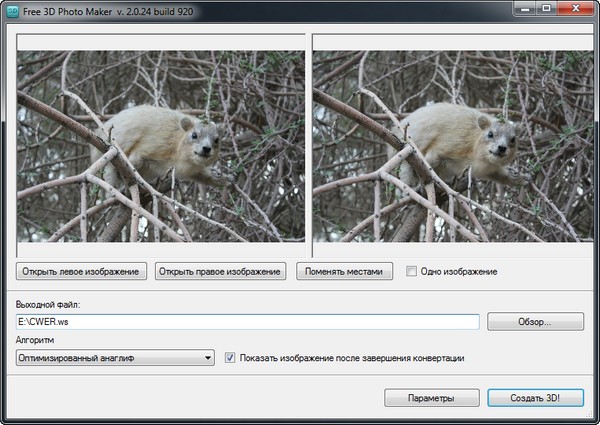This screenshot has width=600, height=425.
Task: Browse for output file with 'Обзор...'
Action: [535, 322]
